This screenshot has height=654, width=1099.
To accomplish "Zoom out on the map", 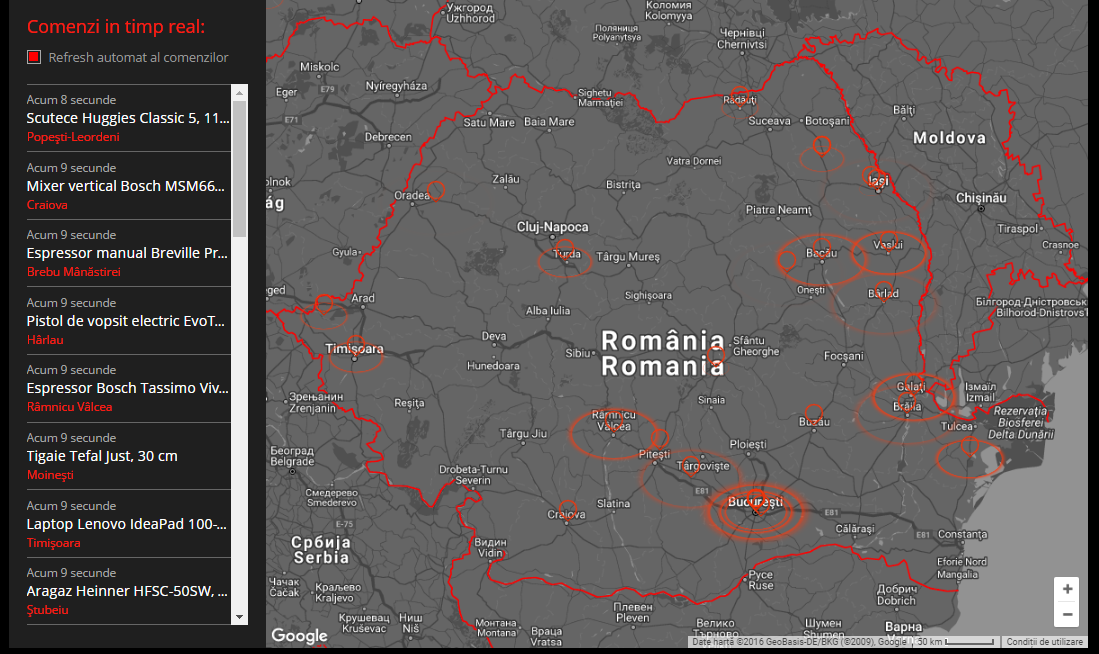I will (1067, 615).
